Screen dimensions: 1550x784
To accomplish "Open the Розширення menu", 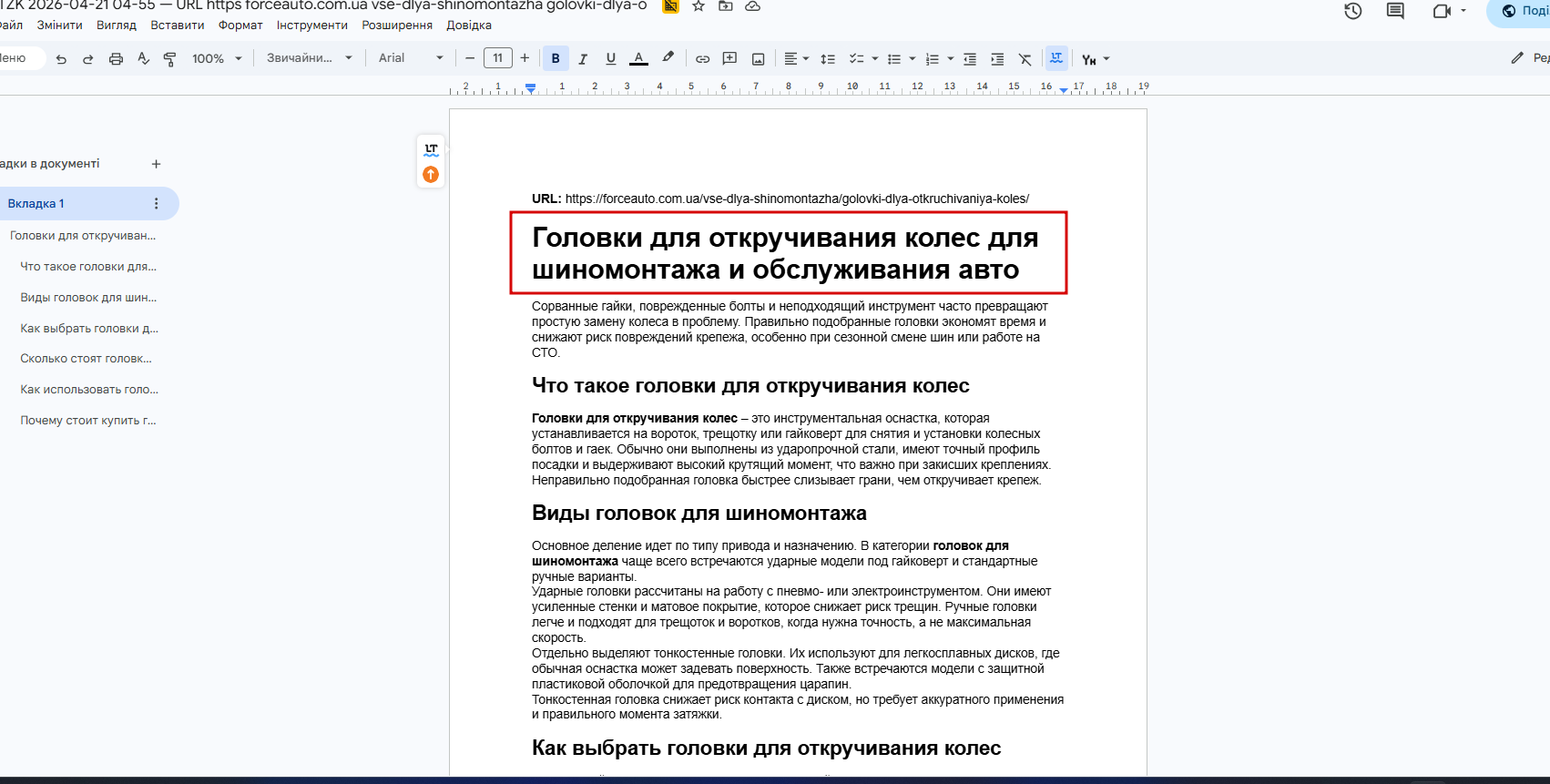I will (x=397, y=25).
